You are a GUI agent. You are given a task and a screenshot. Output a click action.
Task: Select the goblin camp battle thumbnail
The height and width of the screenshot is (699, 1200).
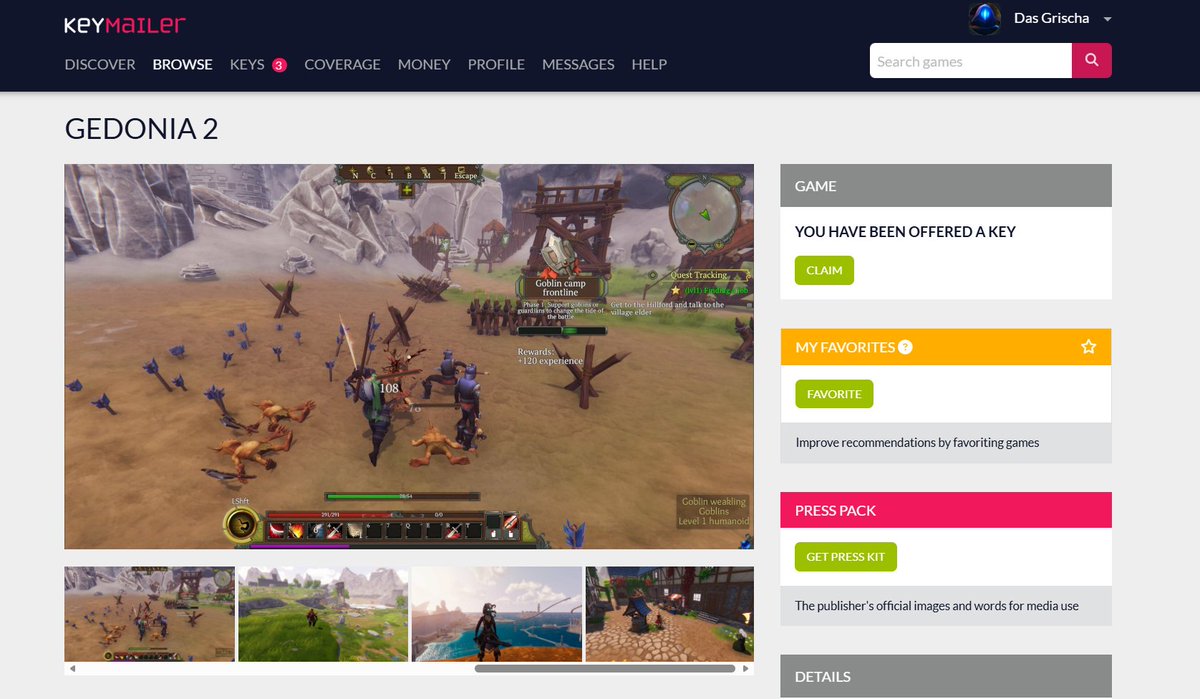(x=150, y=614)
